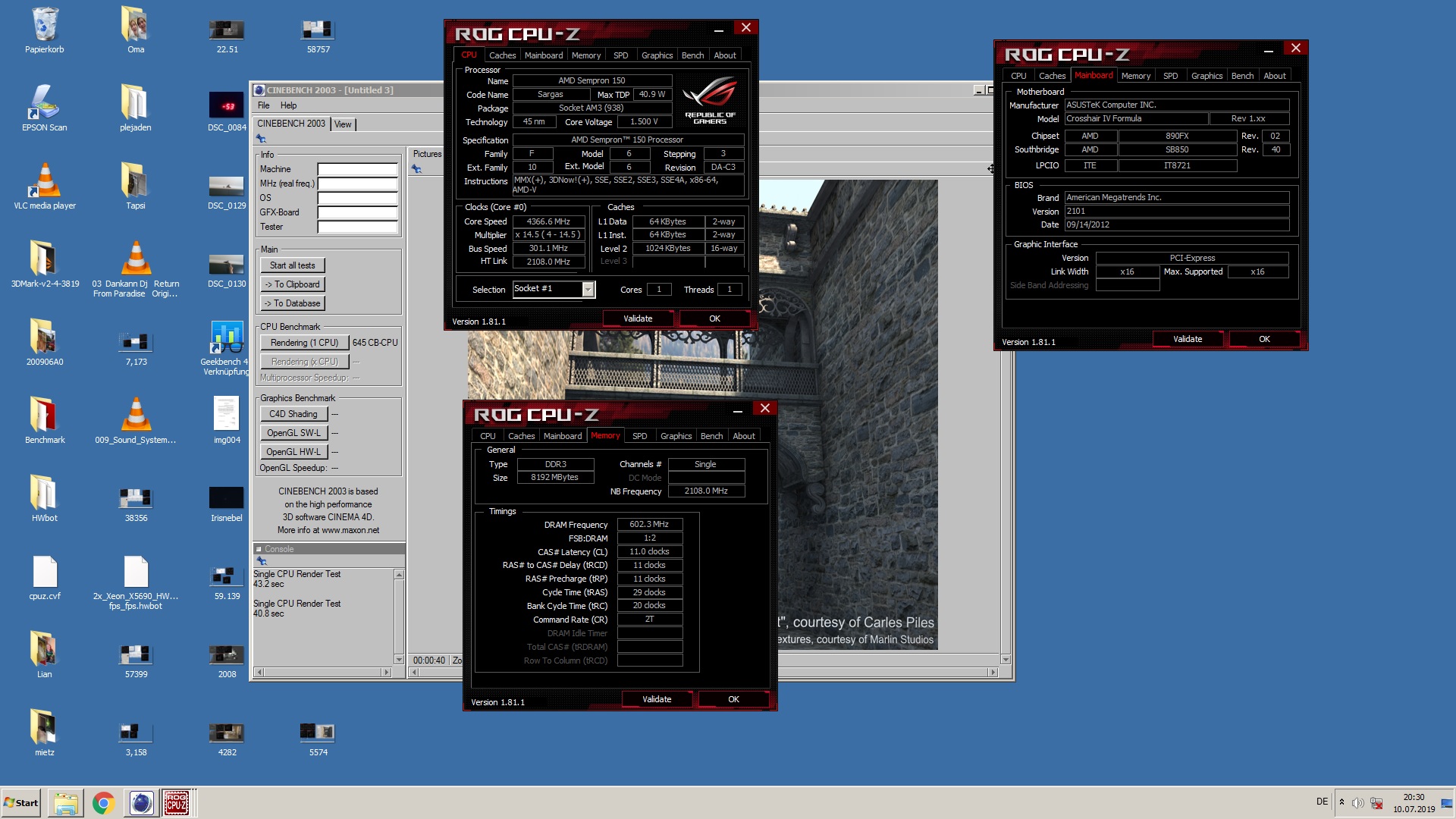1456x819 pixels.
Task: Launch Google Chrome from the taskbar
Action: (x=103, y=803)
